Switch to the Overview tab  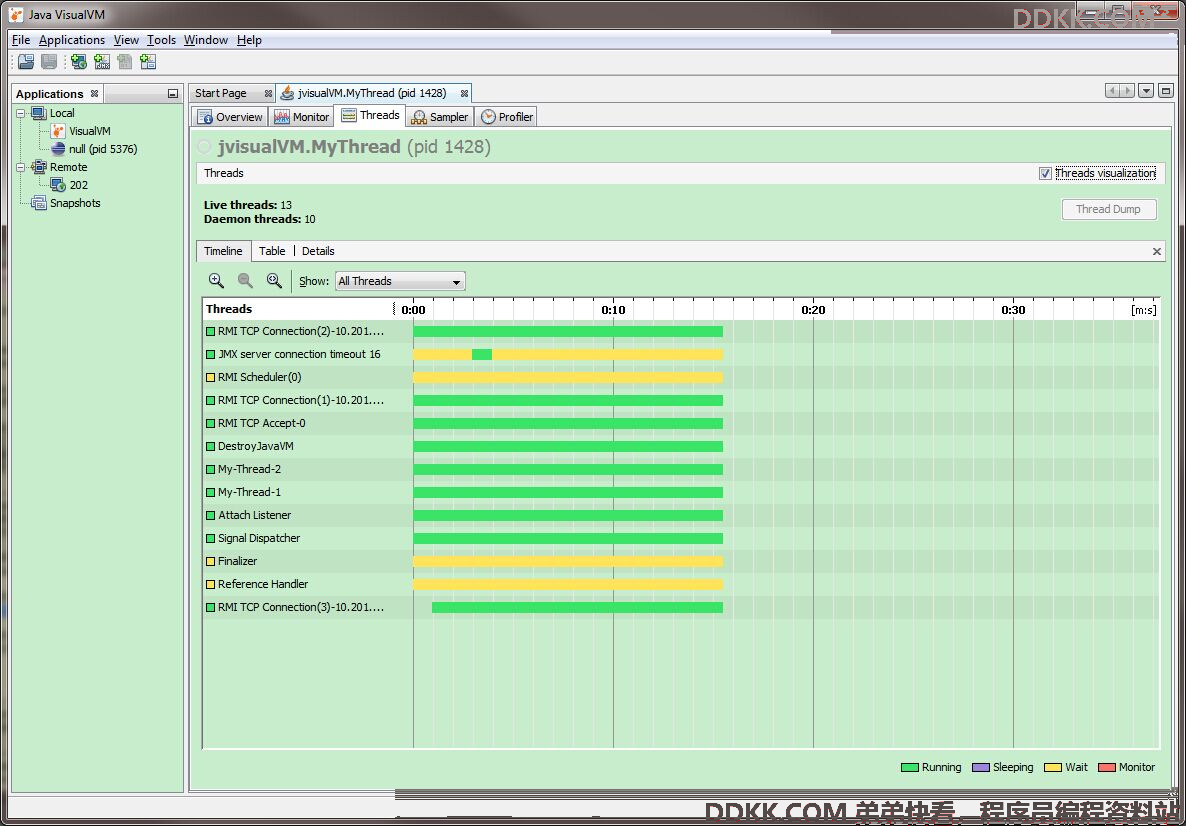coord(230,116)
